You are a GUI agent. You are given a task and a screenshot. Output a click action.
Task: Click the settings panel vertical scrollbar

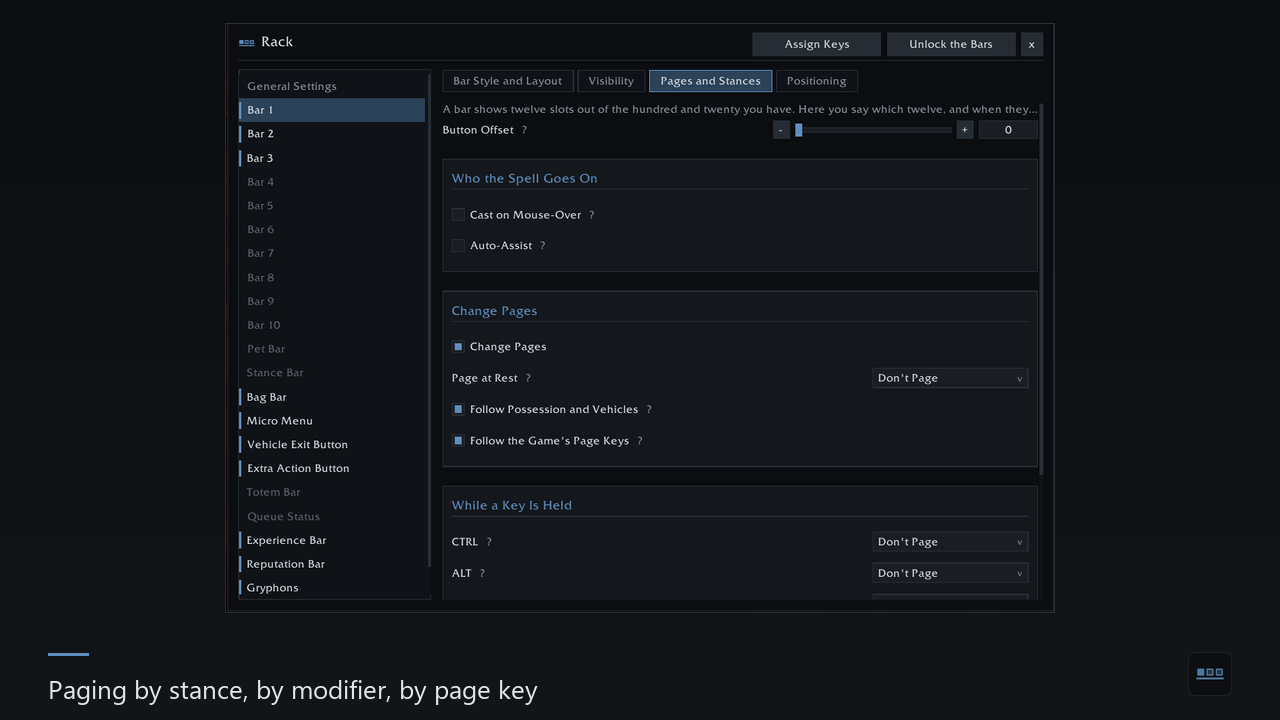[x=1041, y=290]
